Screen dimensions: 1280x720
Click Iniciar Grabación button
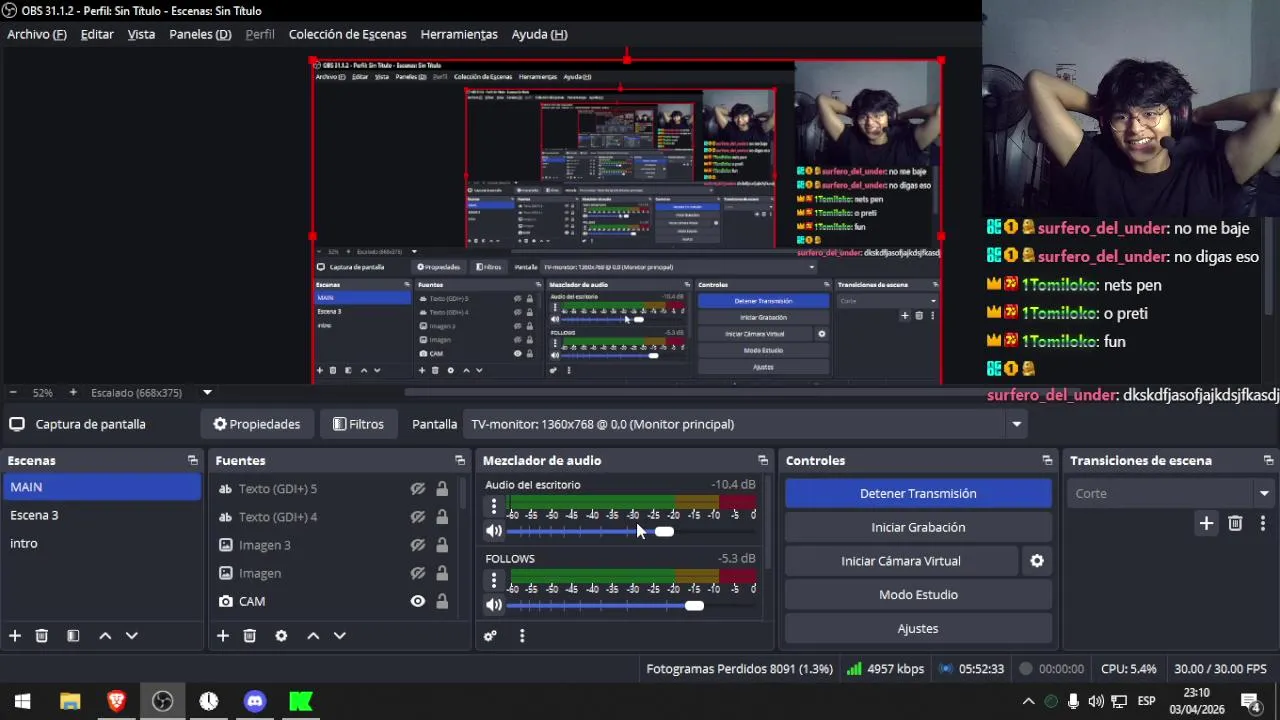918,527
